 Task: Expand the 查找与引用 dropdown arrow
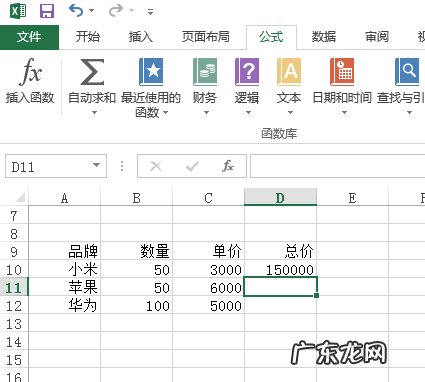[409, 113]
